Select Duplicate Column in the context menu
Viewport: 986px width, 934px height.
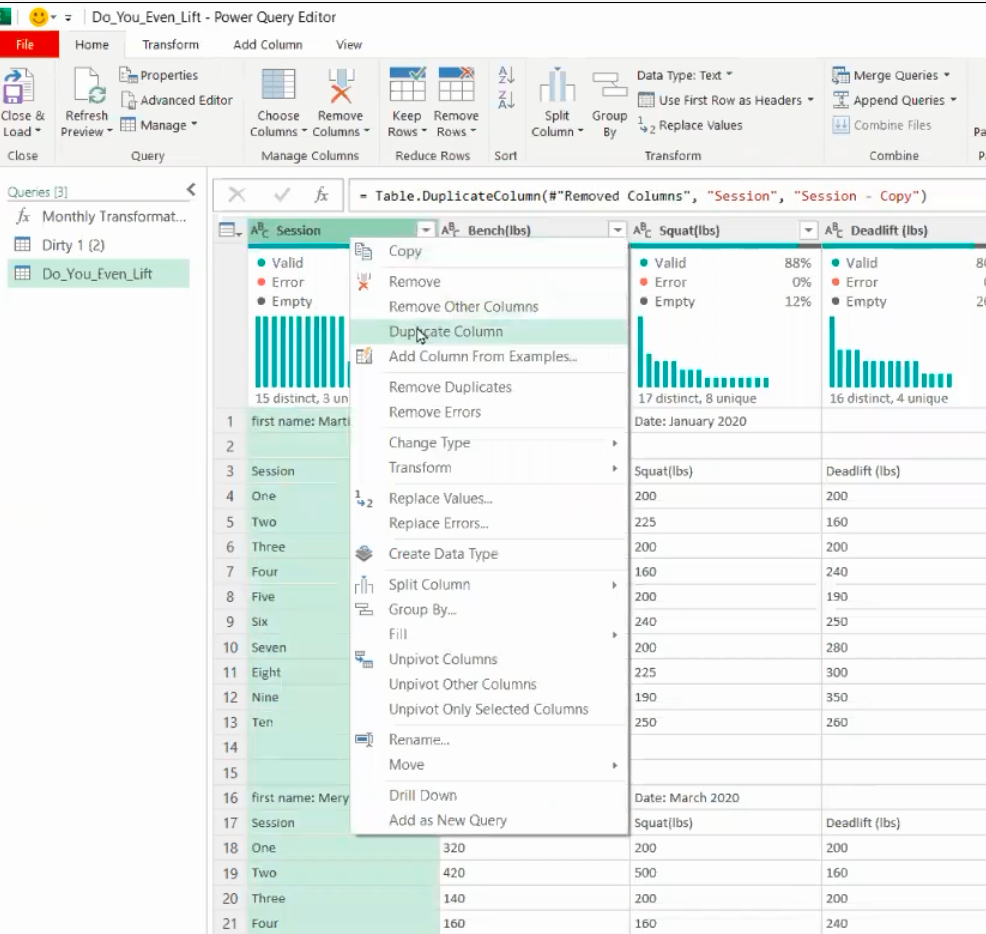click(x=445, y=332)
